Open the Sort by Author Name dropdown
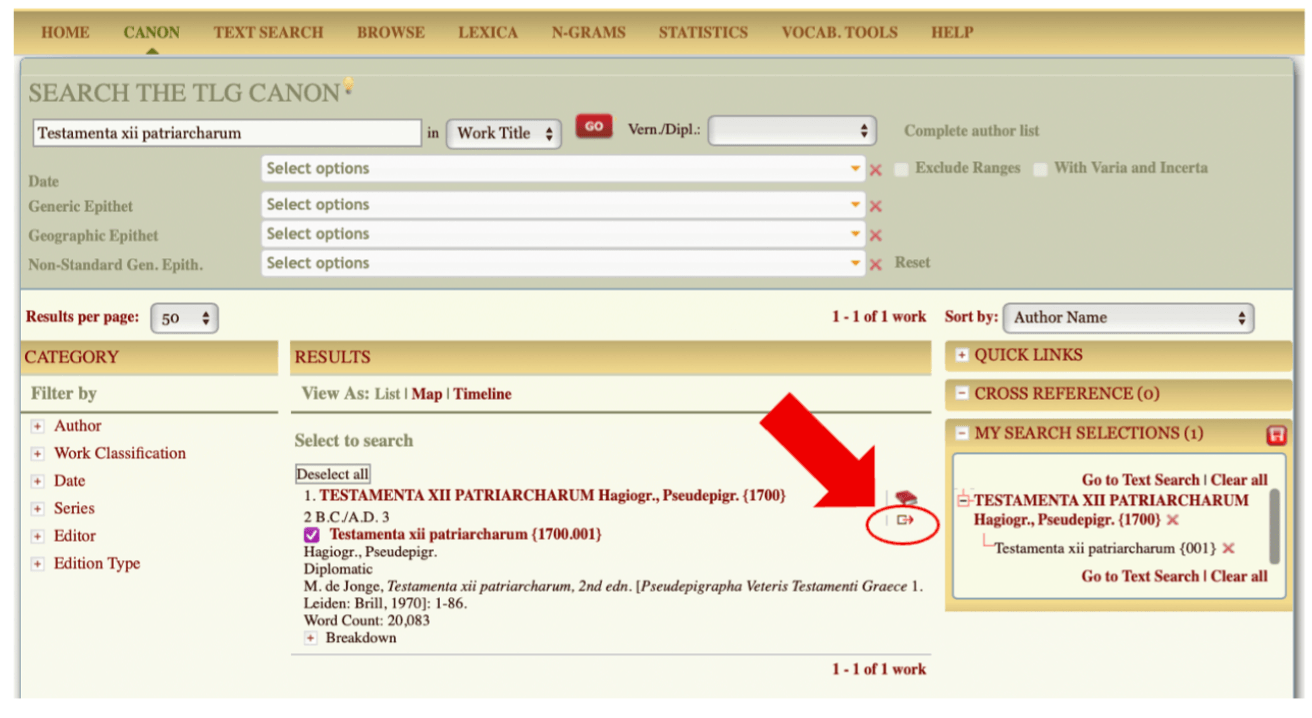This screenshot has height=718, width=1312. [x=1127, y=318]
